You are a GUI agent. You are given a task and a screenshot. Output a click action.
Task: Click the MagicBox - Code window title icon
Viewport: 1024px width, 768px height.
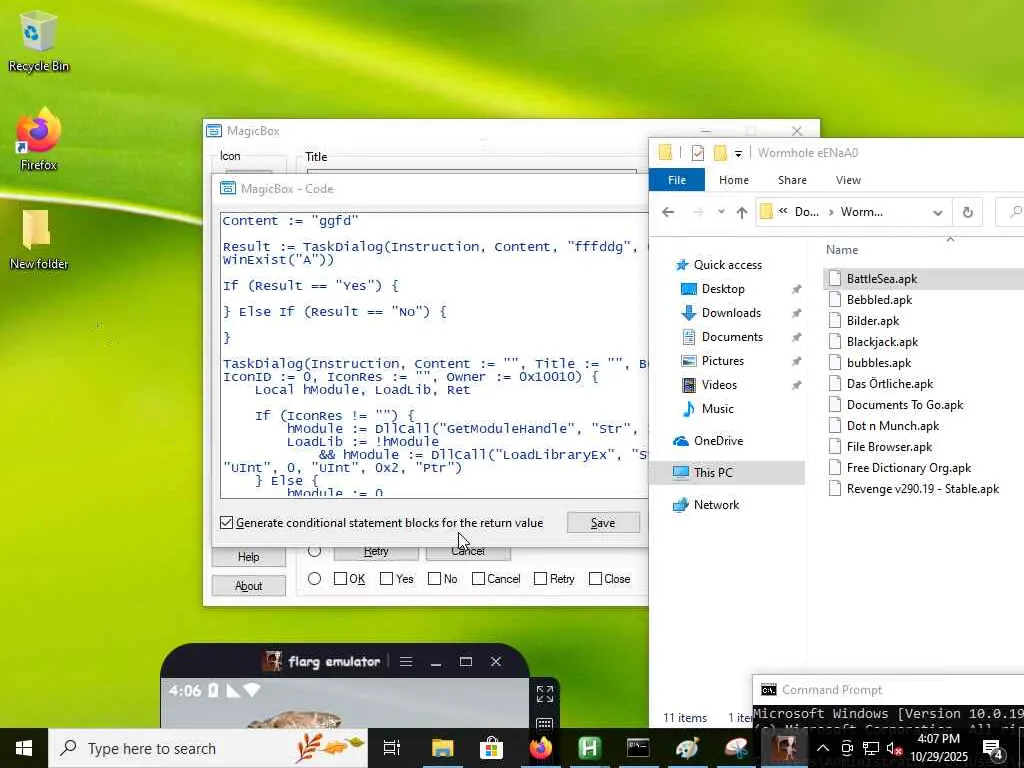click(x=228, y=188)
